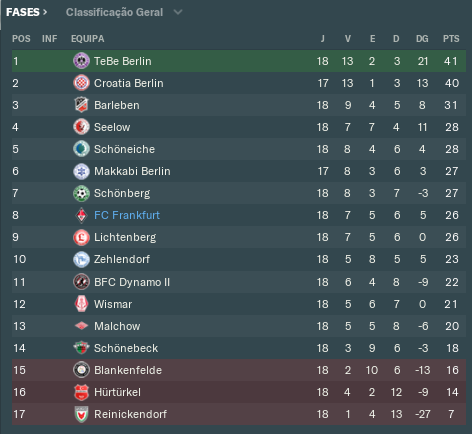Click the TeBe Berlin club crest

coord(81,61)
